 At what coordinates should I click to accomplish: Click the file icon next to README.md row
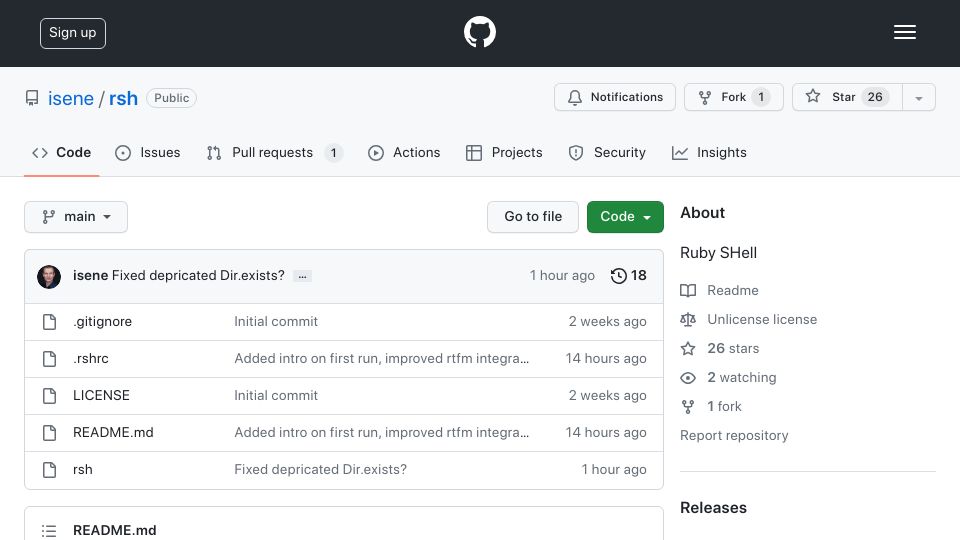(x=50, y=433)
